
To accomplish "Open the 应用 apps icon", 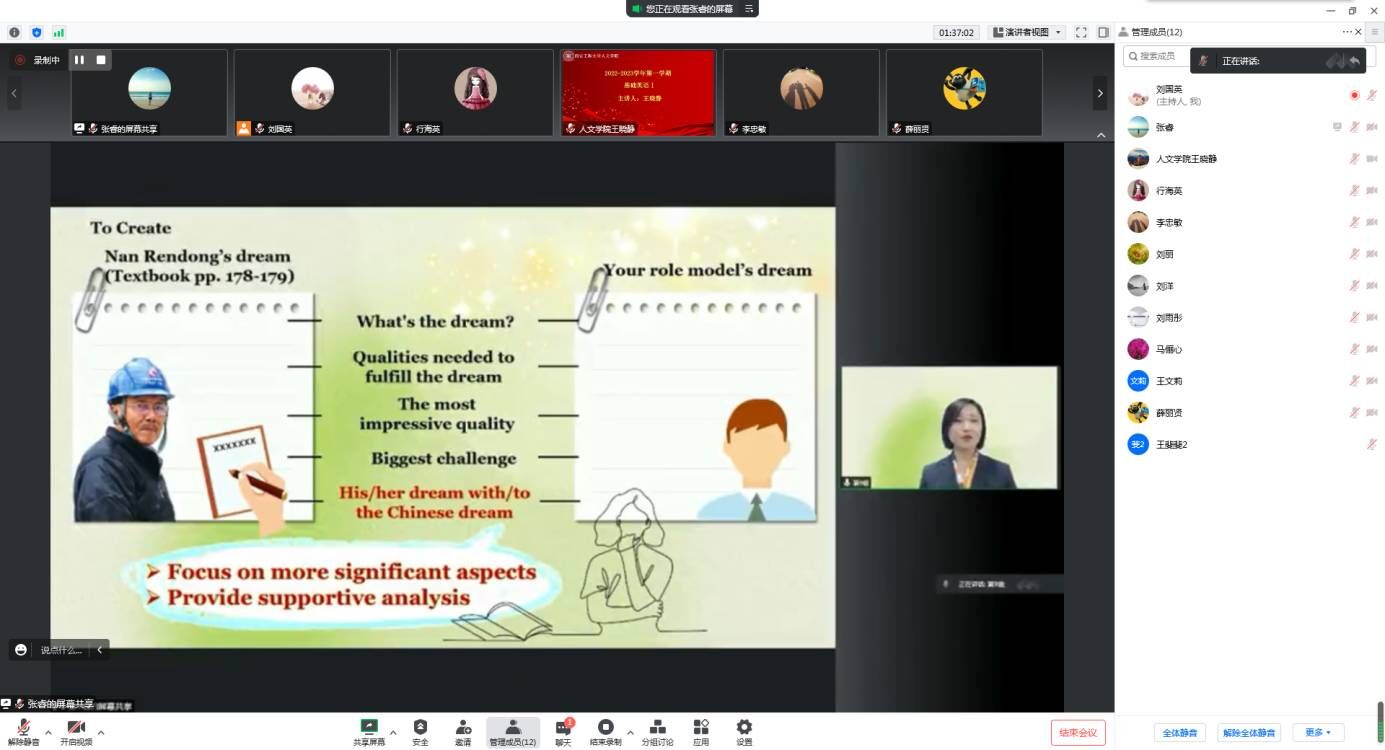I will (701, 731).
